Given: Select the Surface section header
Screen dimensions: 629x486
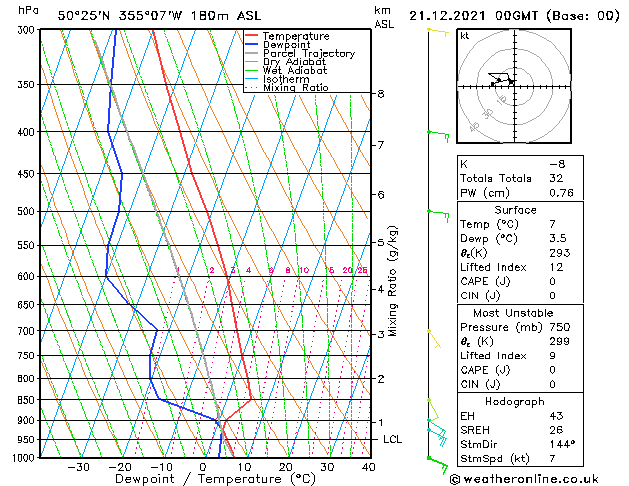Looking at the screenshot, I should (x=515, y=210).
